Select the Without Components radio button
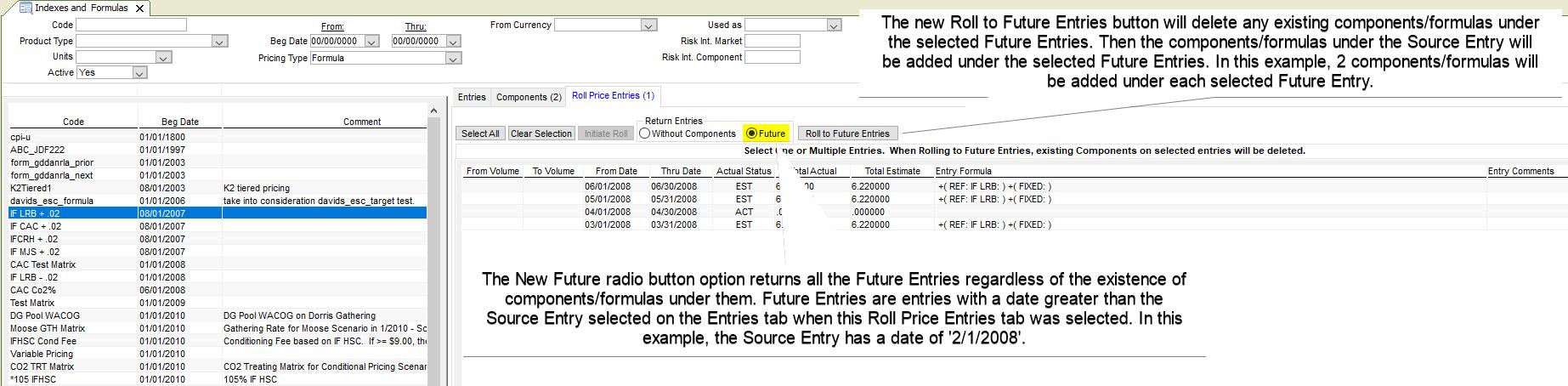The width and height of the screenshot is (1568, 386). (645, 133)
